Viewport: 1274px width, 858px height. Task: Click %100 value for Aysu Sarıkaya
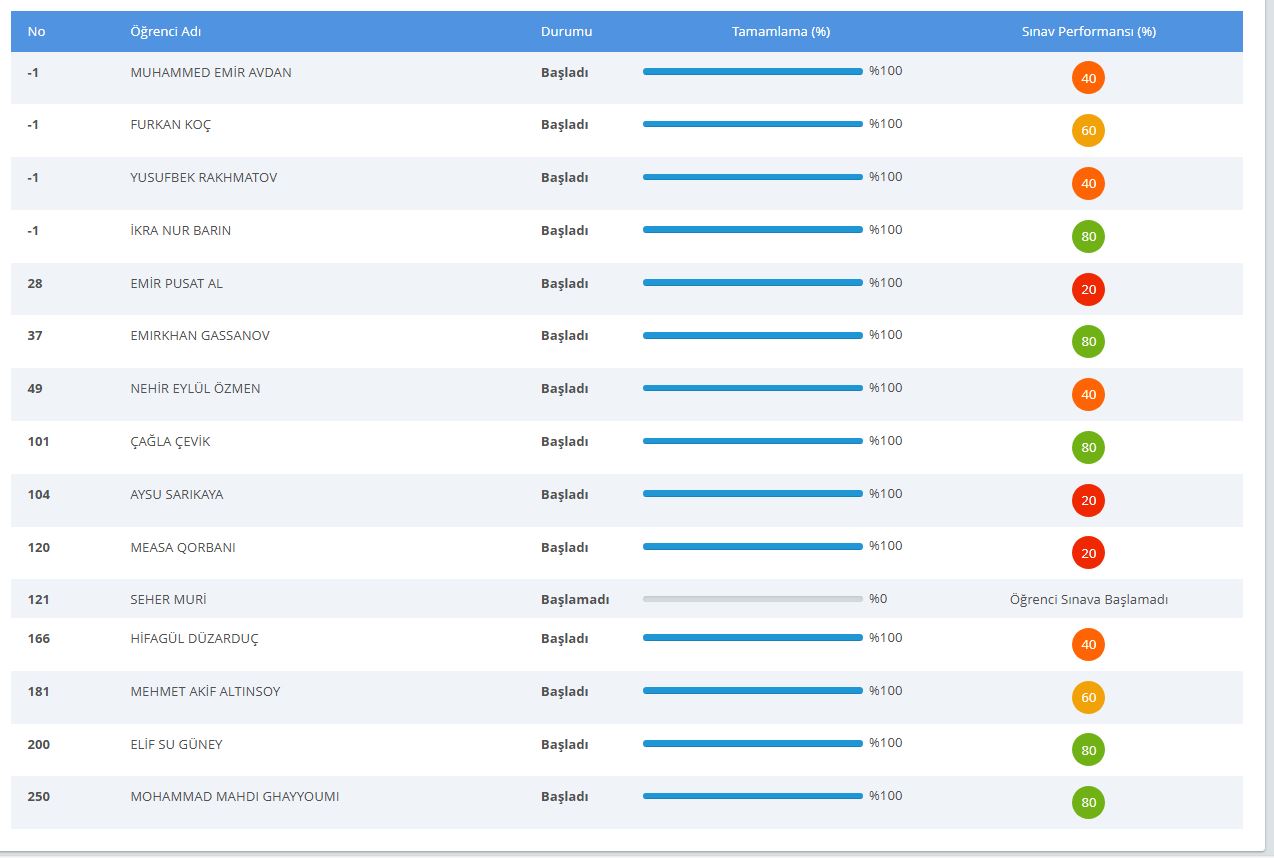point(886,494)
